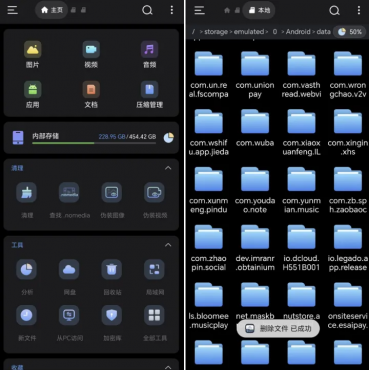Open the 伪装图像 disguise image tool

point(112,200)
